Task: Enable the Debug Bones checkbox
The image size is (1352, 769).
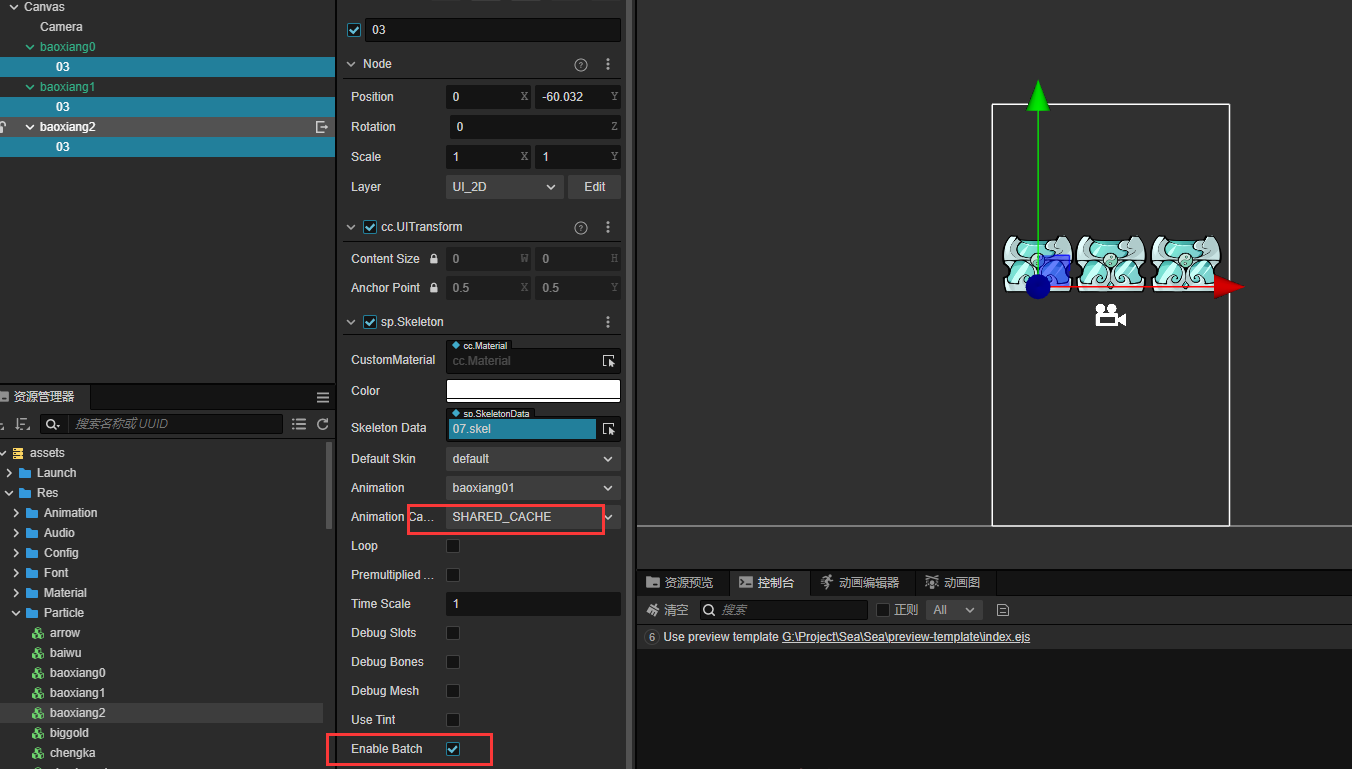Action: coord(453,662)
